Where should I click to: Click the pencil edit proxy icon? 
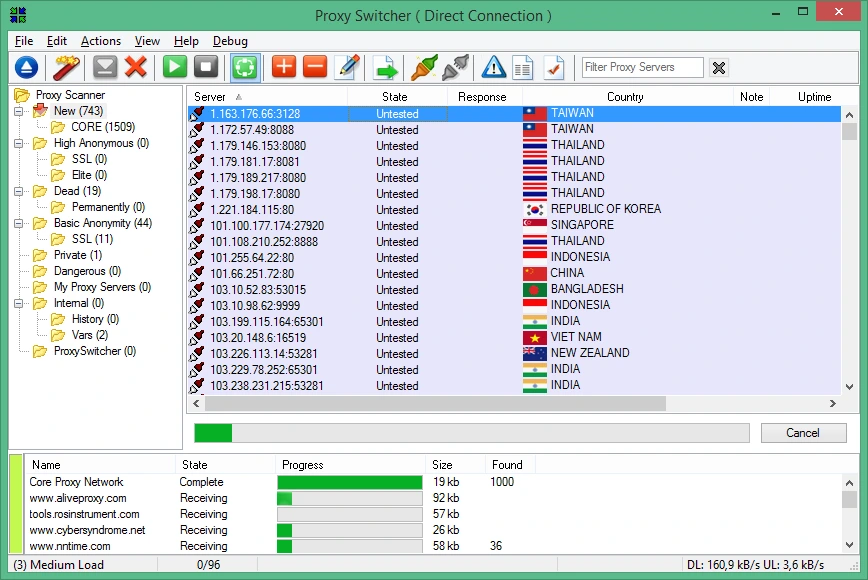click(348, 68)
